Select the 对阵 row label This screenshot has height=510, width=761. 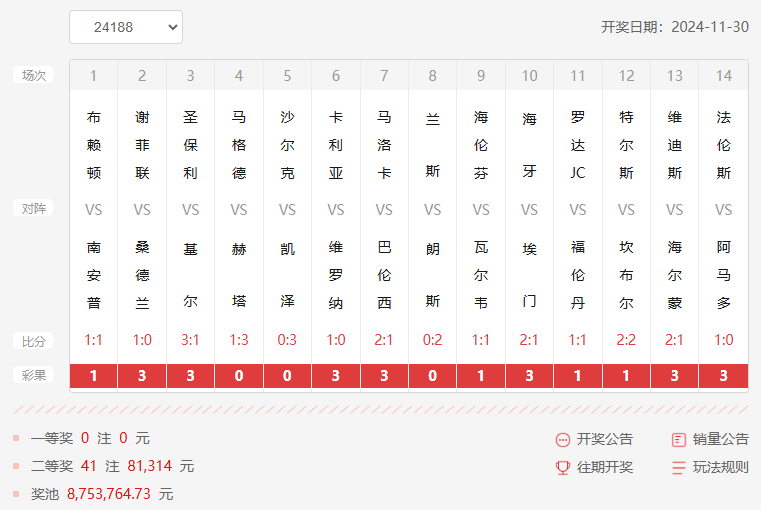point(34,209)
